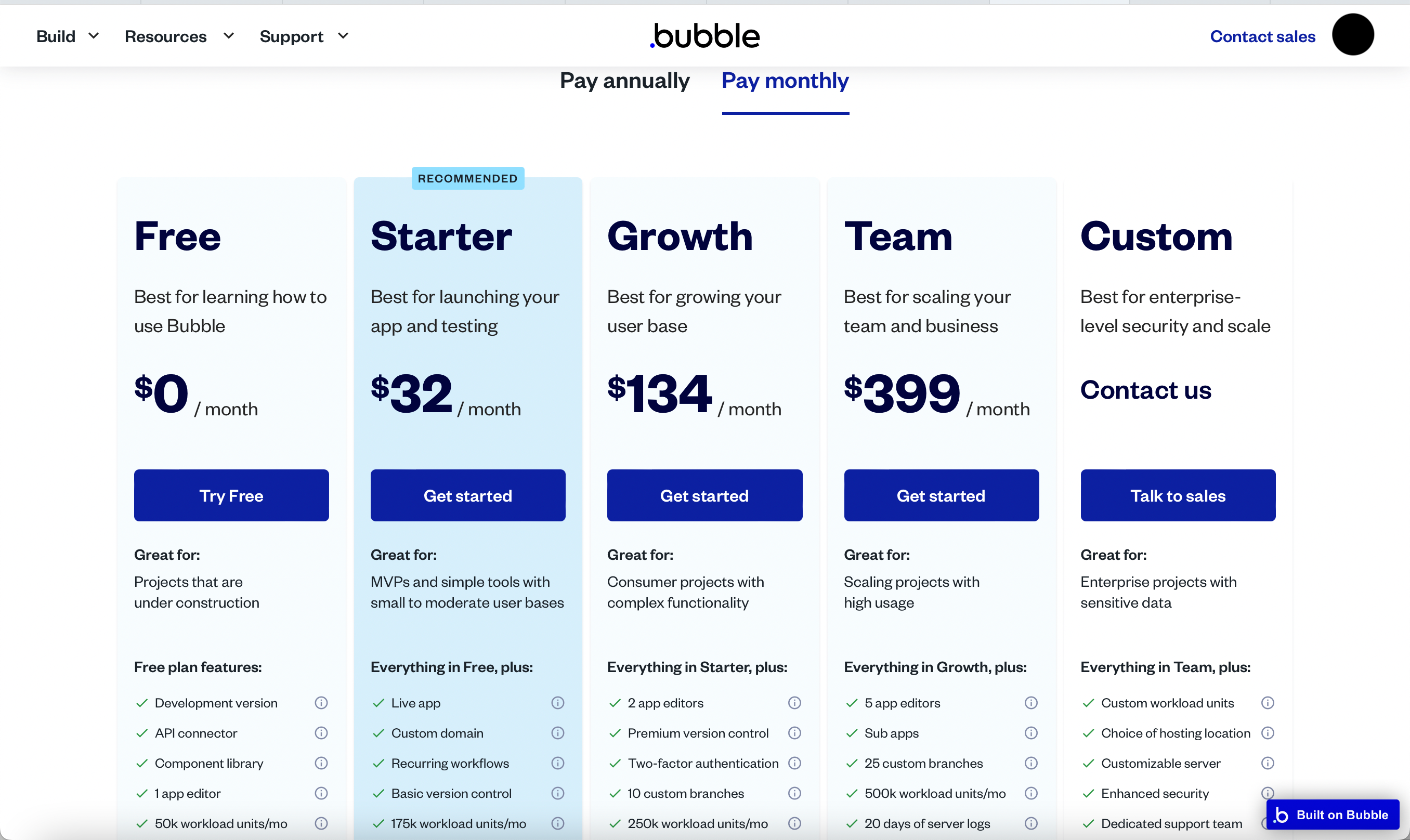Click Talk to sales on Custom plan
Screen dimensions: 1410x840
[x=1178, y=495]
